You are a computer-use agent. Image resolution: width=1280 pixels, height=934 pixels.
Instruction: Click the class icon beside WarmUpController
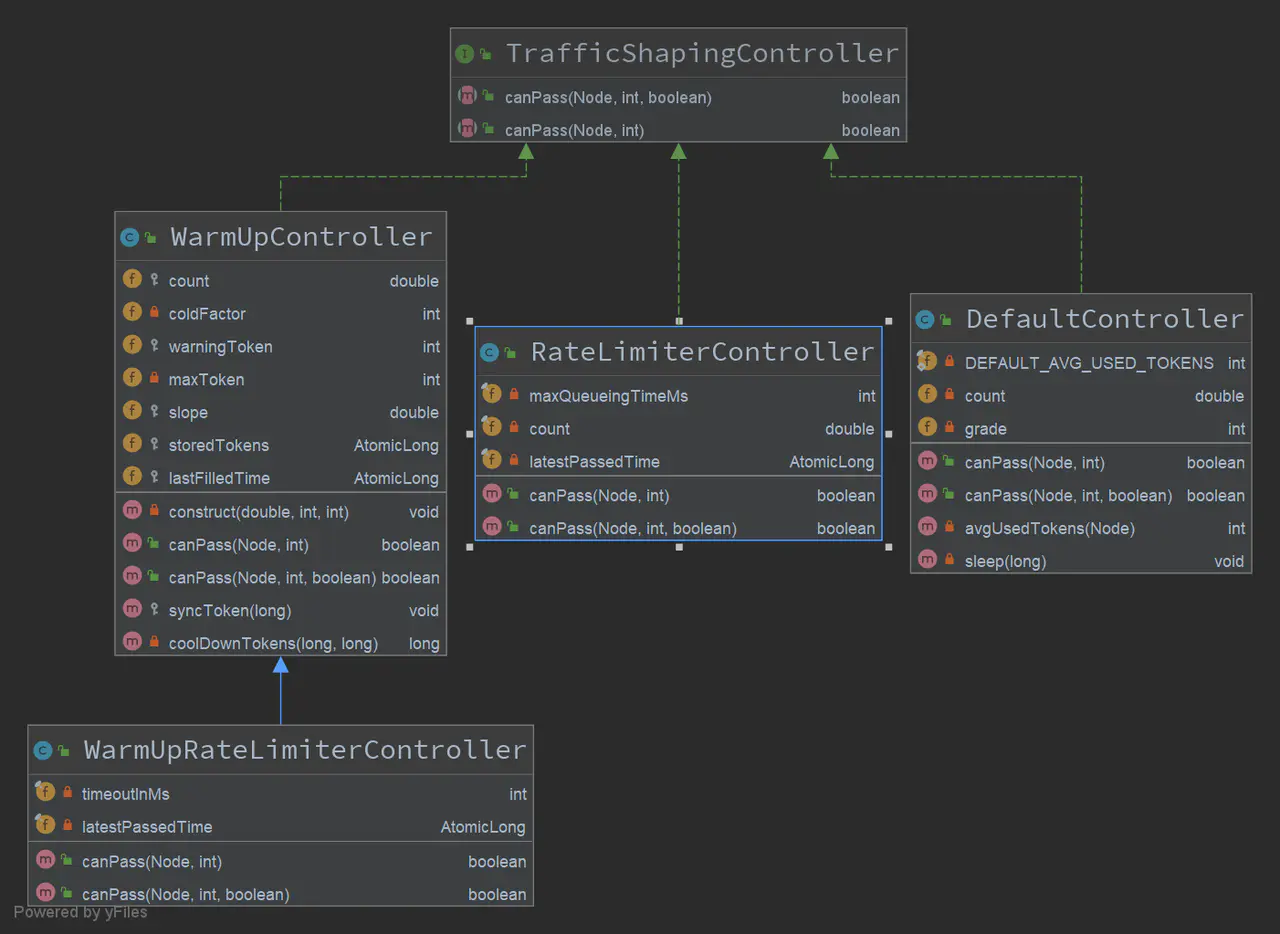coord(129,238)
